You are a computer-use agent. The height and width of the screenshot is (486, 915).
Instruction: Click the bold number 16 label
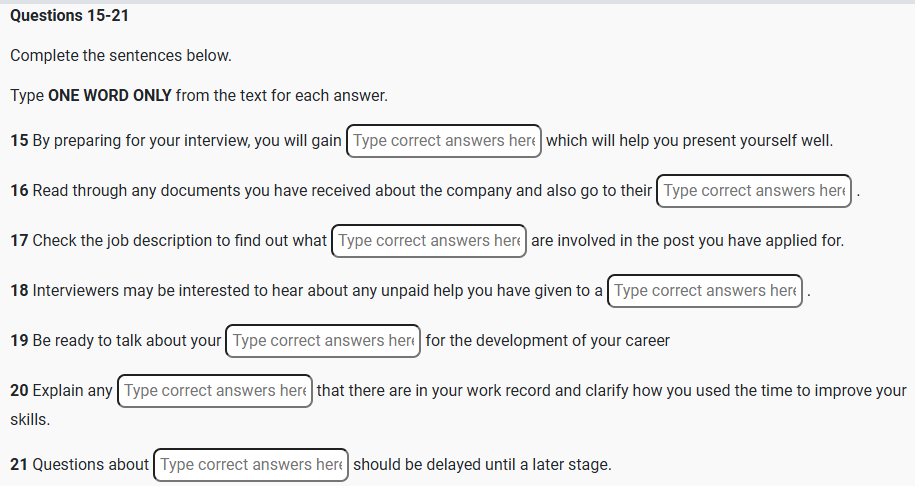19,191
